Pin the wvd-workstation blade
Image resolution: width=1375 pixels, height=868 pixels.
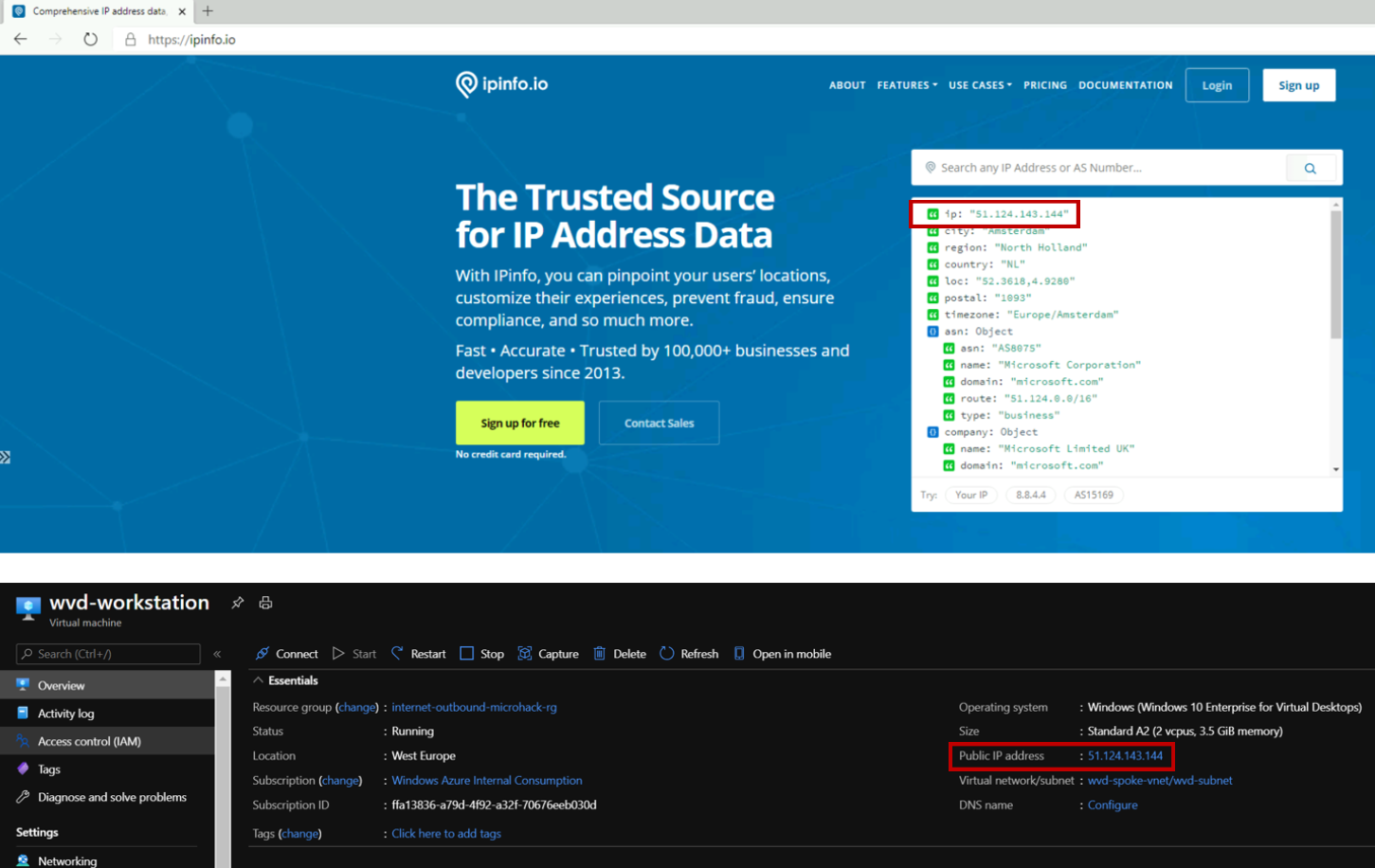(x=238, y=603)
